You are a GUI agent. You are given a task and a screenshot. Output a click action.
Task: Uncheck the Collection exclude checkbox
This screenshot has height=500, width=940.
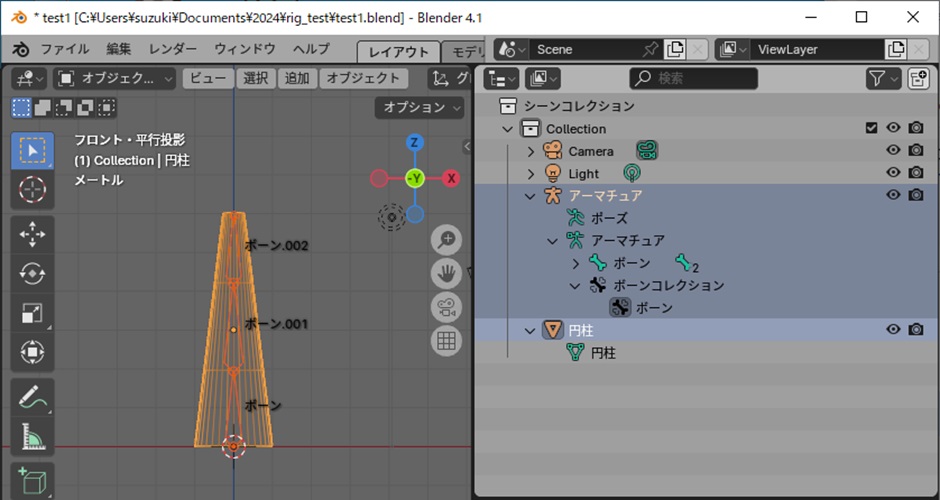coord(871,128)
